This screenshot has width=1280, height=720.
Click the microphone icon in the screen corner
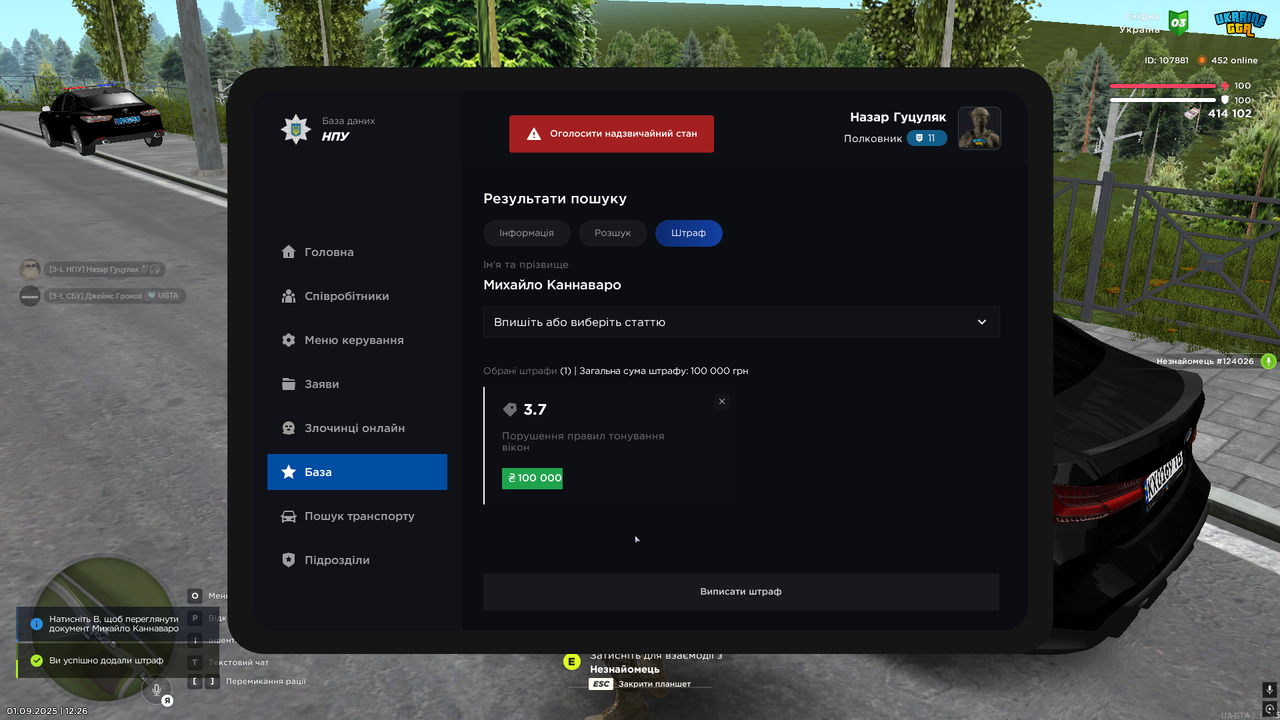(1269, 690)
